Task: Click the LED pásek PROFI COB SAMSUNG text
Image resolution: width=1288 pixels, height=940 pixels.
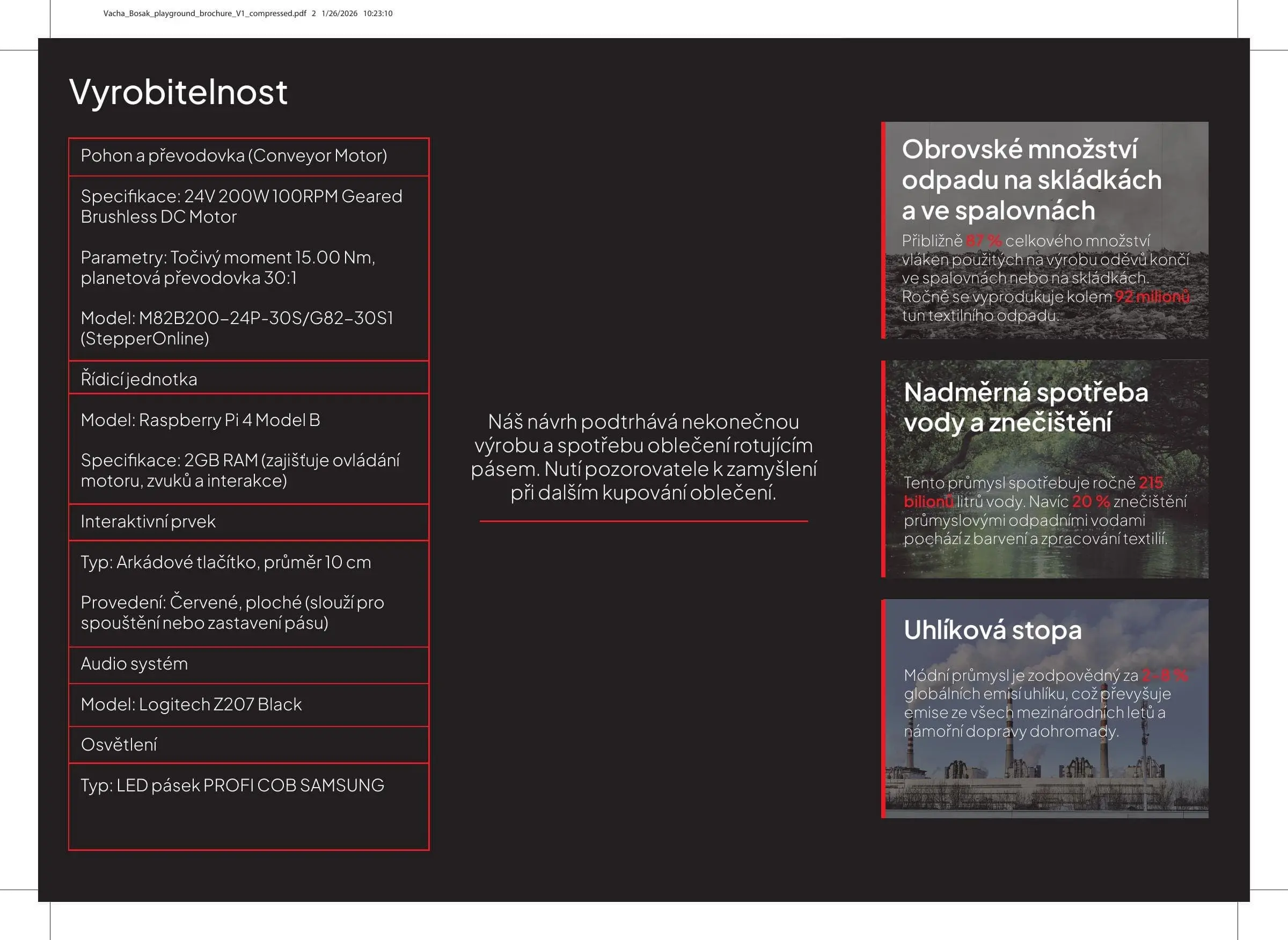Action: coord(251,785)
